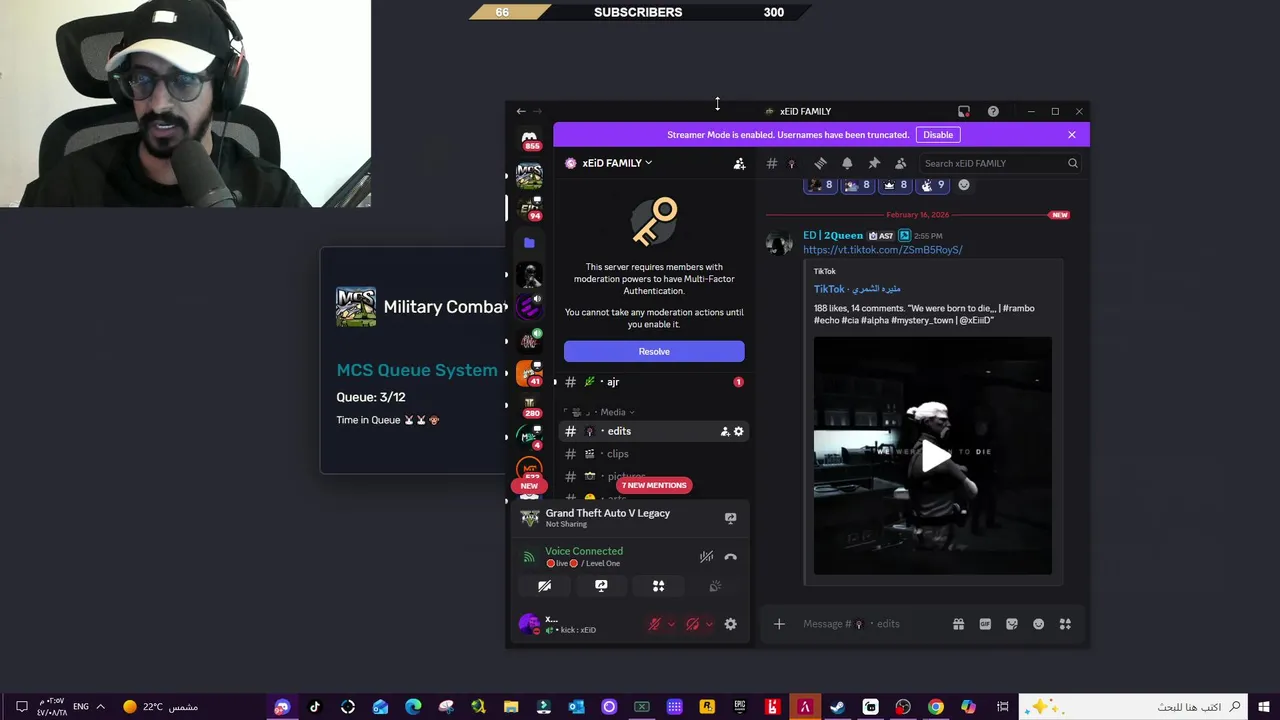Open the attachment plus button

click(779, 624)
